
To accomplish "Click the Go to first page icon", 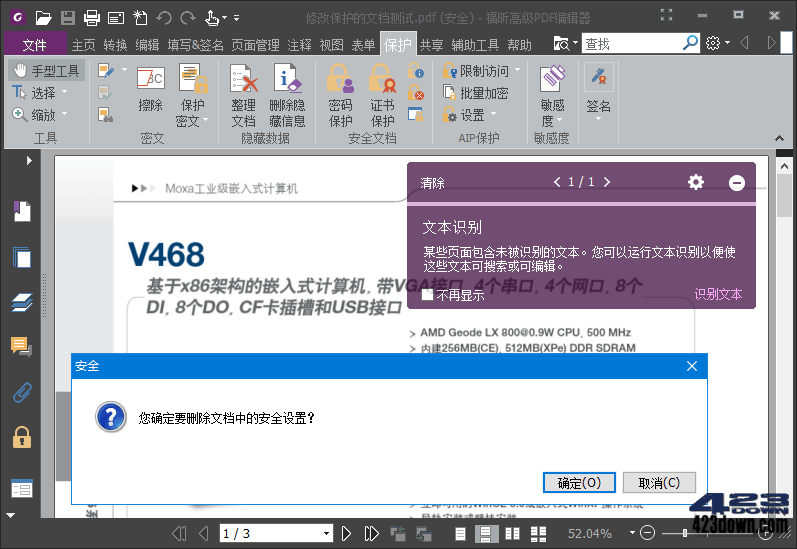I will click(179, 533).
